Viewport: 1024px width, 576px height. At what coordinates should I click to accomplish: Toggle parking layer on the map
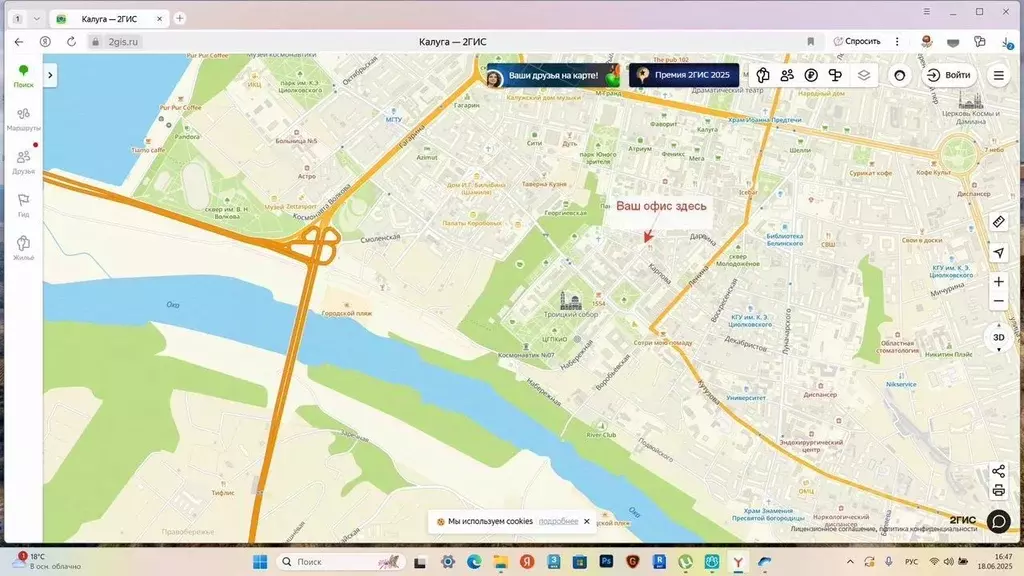(x=811, y=75)
